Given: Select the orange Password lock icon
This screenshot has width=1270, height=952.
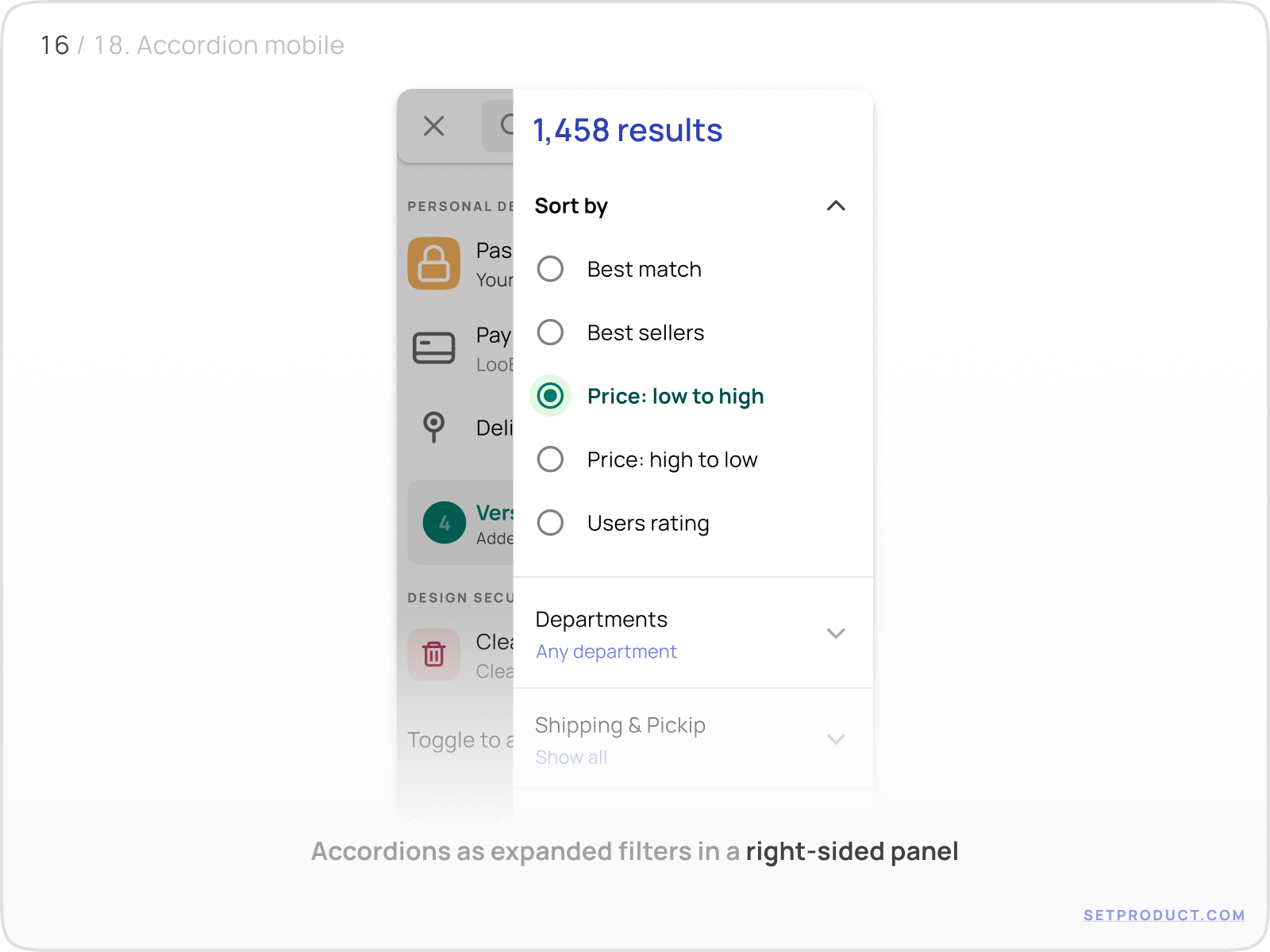Looking at the screenshot, I should click(x=433, y=263).
